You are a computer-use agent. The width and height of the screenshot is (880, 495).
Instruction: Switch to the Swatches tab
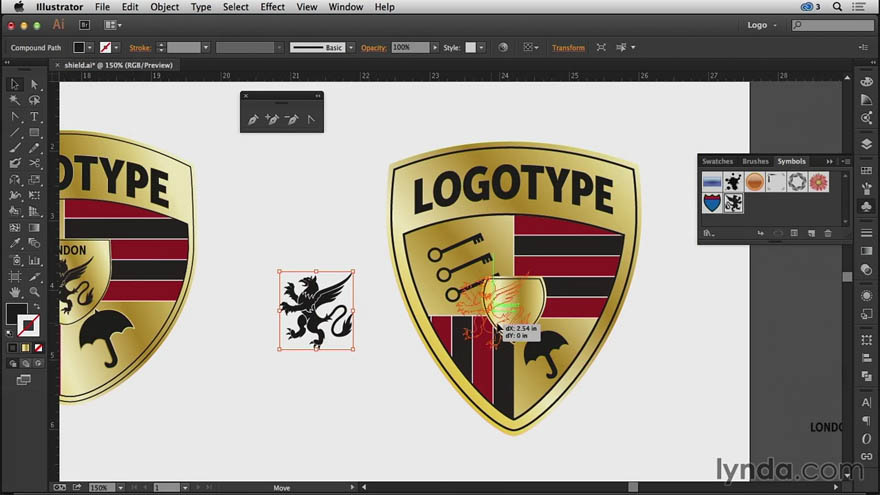pos(717,161)
